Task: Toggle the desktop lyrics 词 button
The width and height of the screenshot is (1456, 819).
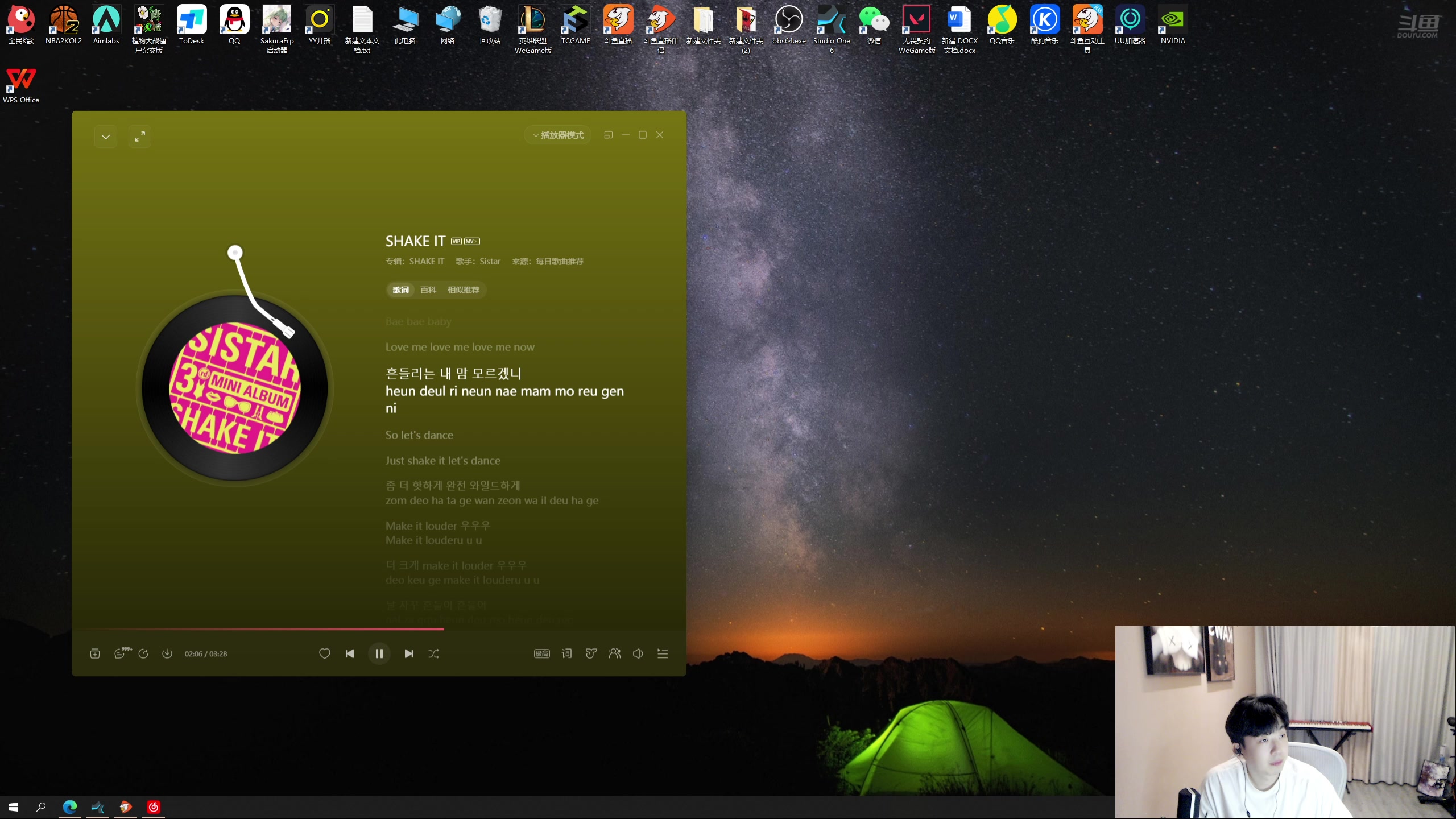Action: pyautogui.click(x=566, y=653)
